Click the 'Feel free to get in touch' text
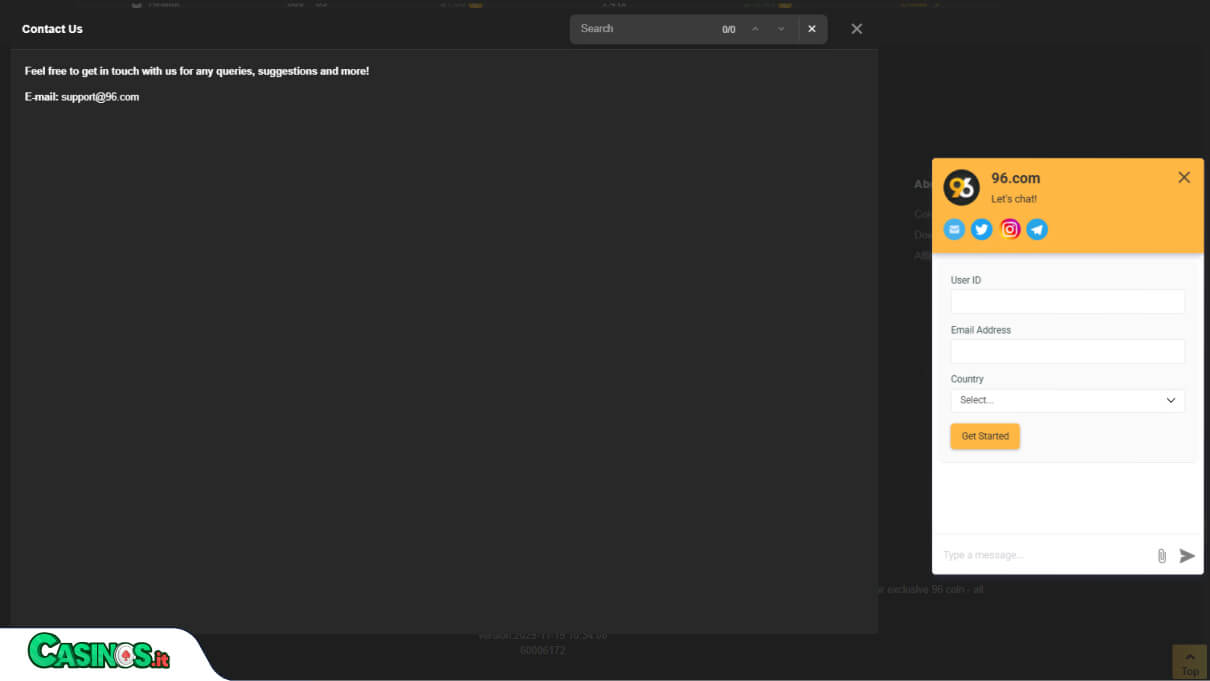This screenshot has width=1210, height=681. coord(197,71)
